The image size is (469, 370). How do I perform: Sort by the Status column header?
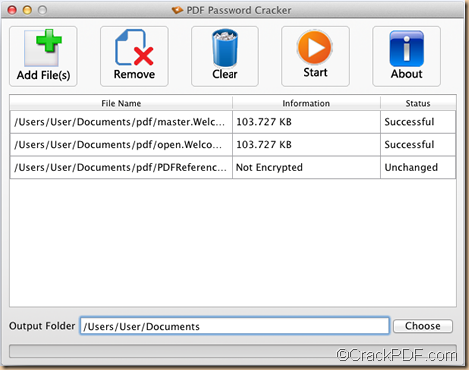pyautogui.click(x=418, y=103)
